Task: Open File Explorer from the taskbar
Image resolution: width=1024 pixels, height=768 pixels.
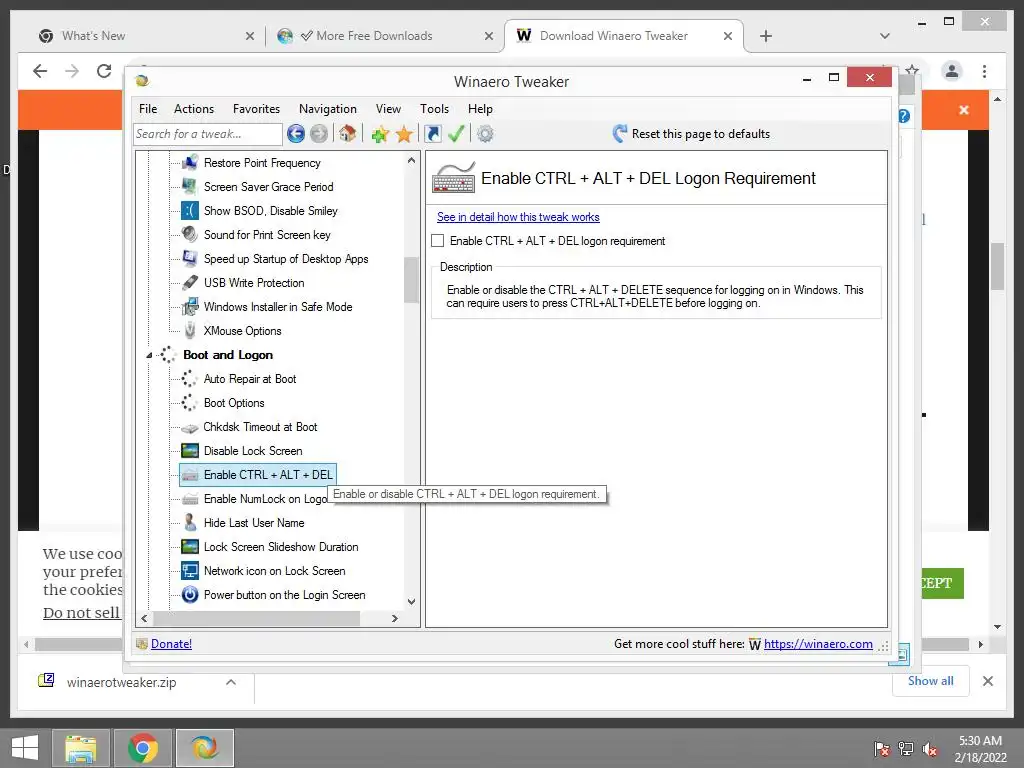Action: pos(80,748)
